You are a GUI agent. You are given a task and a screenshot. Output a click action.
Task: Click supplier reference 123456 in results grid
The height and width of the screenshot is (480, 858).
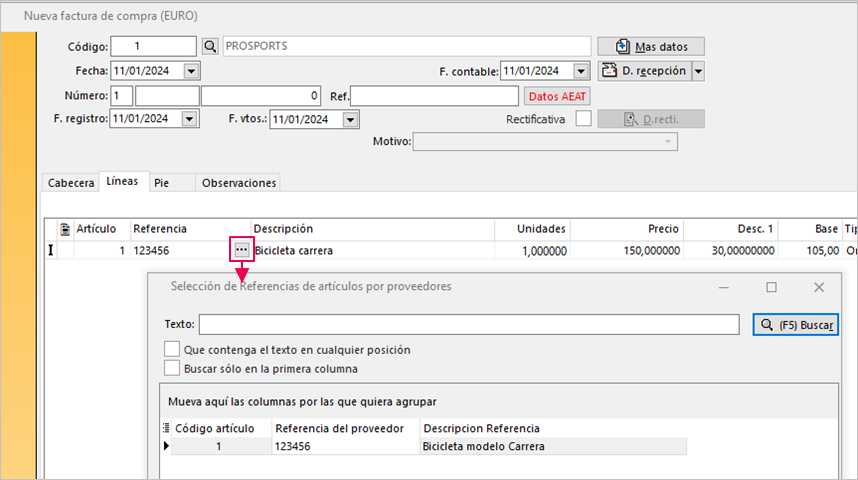tap(345, 447)
